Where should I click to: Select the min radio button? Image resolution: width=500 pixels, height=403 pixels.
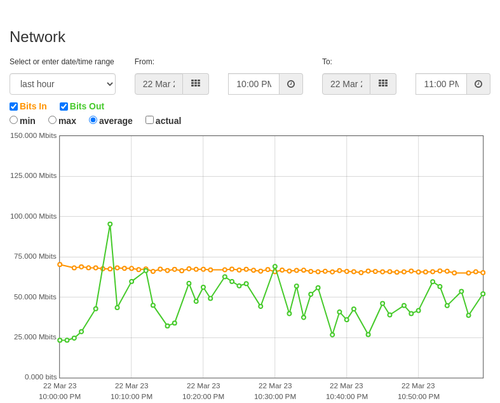[x=14, y=120]
